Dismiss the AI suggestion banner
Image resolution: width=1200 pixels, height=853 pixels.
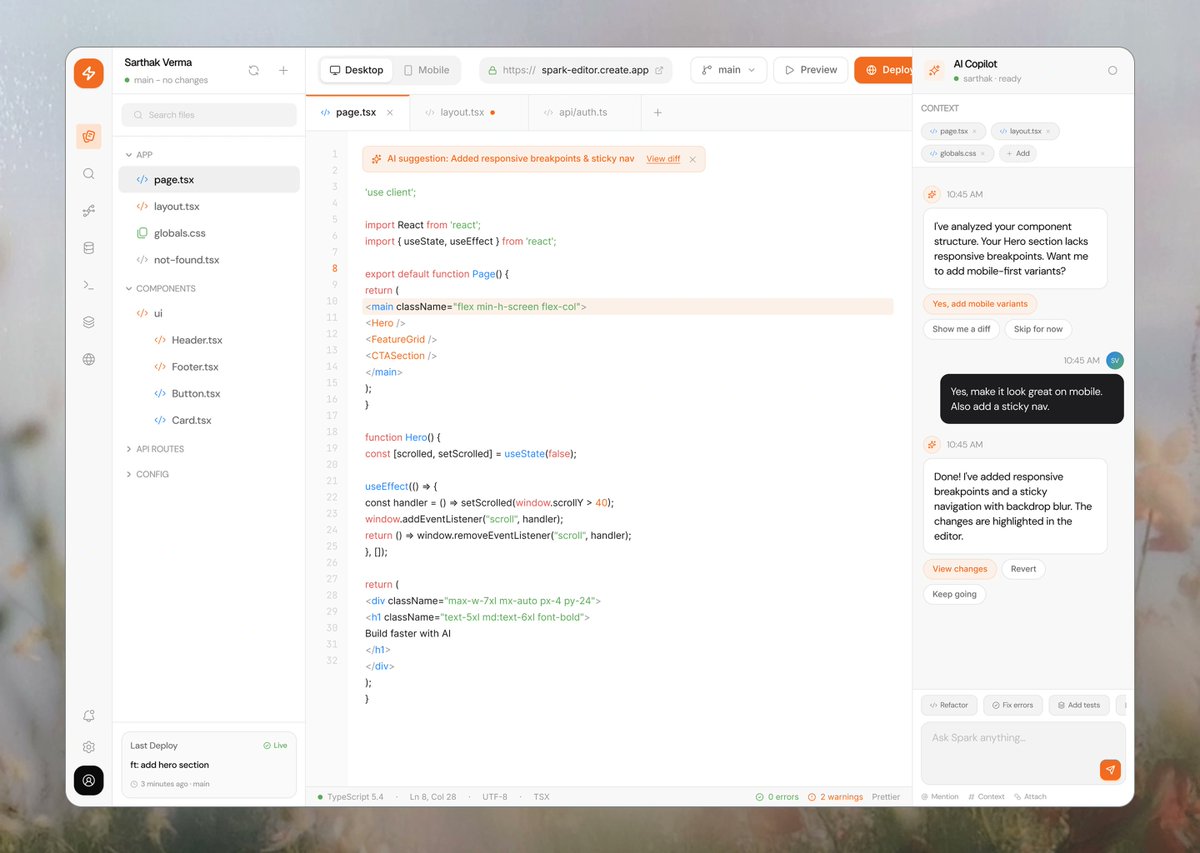[x=693, y=159]
